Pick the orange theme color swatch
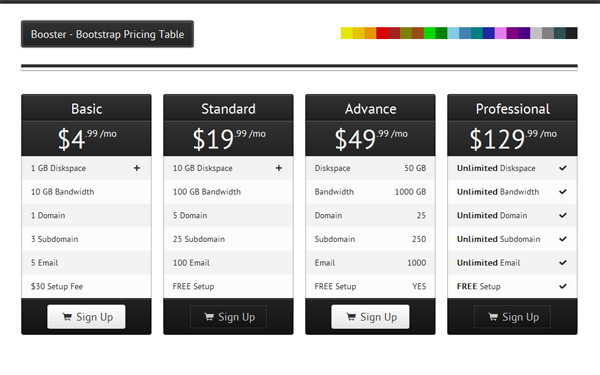This screenshot has width=600, height=375. (x=370, y=33)
